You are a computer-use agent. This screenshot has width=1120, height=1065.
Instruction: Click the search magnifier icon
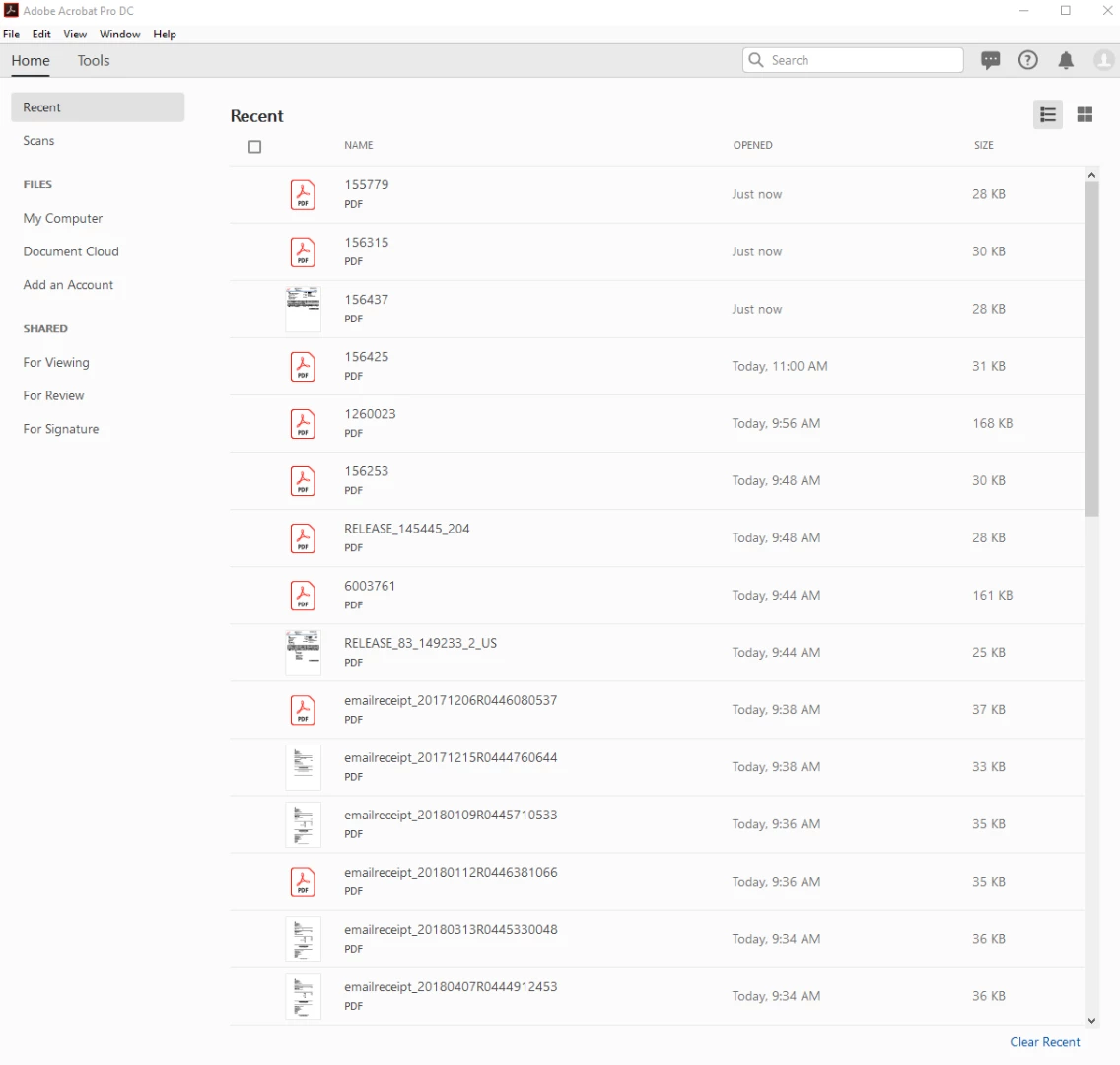756,60
